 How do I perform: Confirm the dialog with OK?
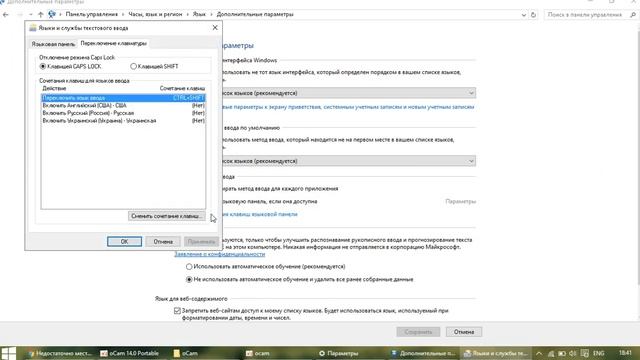pos(124,242)
